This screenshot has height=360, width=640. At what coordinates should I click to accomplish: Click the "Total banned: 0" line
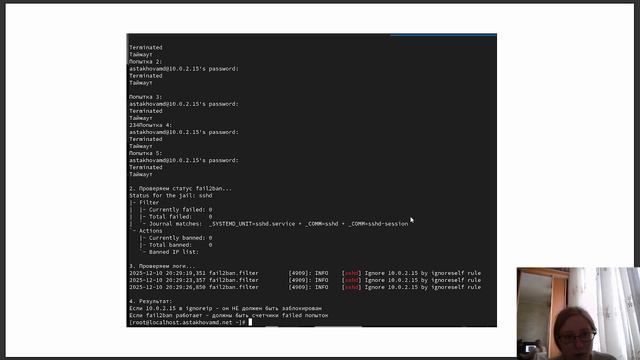tap(176, 245)
